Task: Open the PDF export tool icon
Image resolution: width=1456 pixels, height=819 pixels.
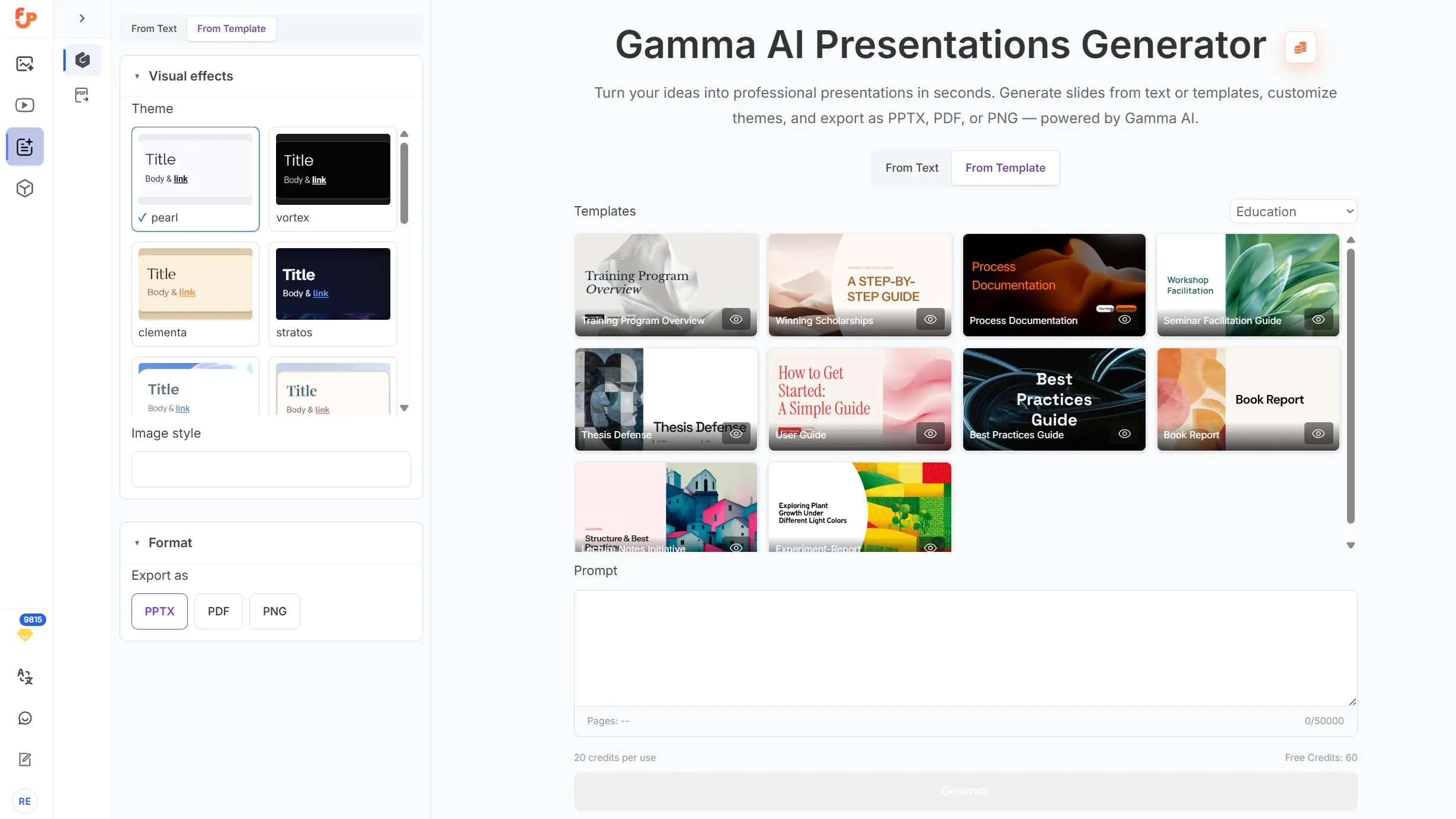Action: click(82, 95)
